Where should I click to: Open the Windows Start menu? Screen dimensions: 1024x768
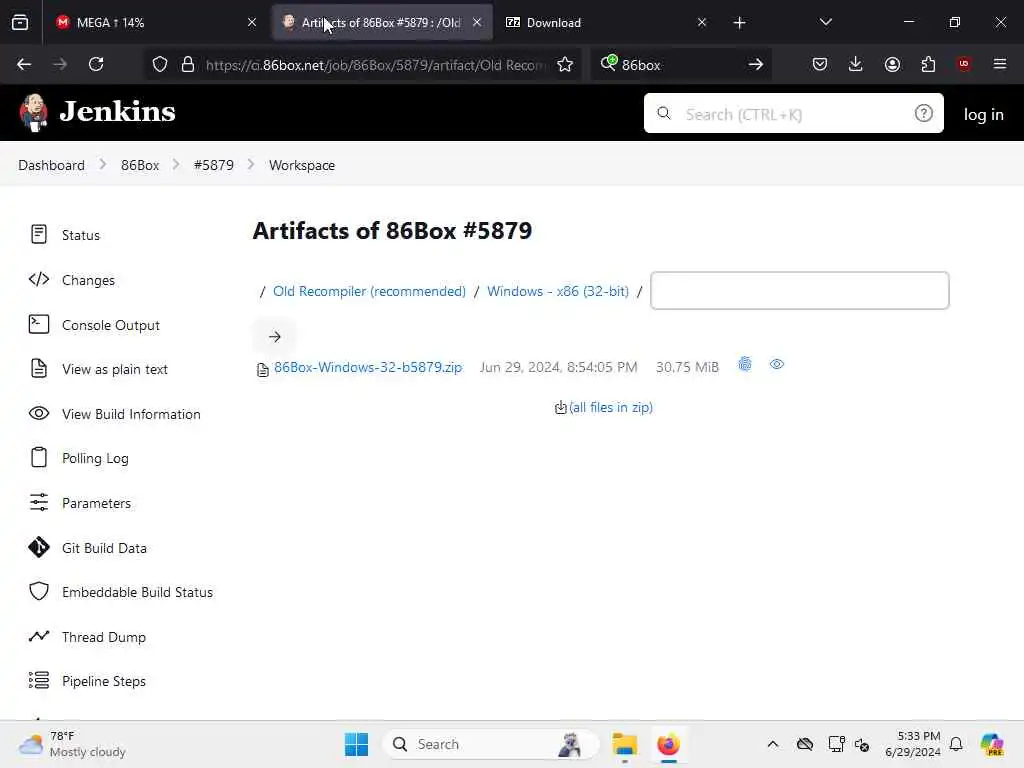[x=356, y=744]
